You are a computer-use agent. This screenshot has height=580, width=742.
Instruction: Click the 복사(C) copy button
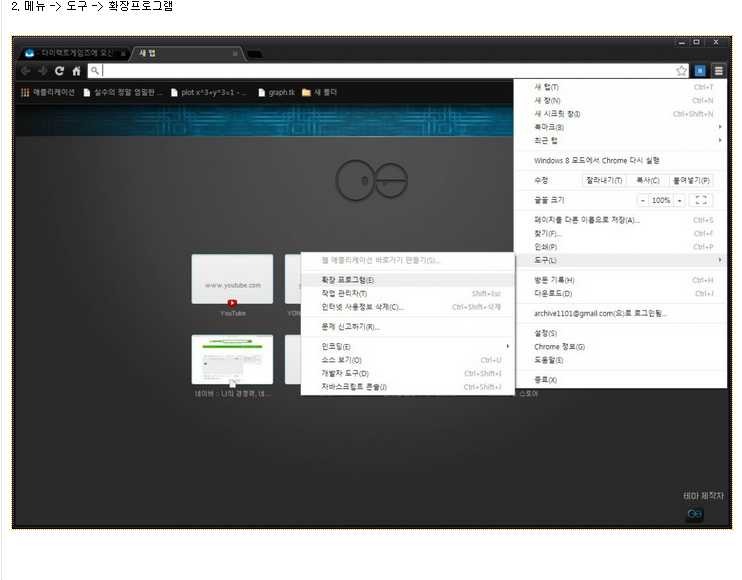(647, 180)
